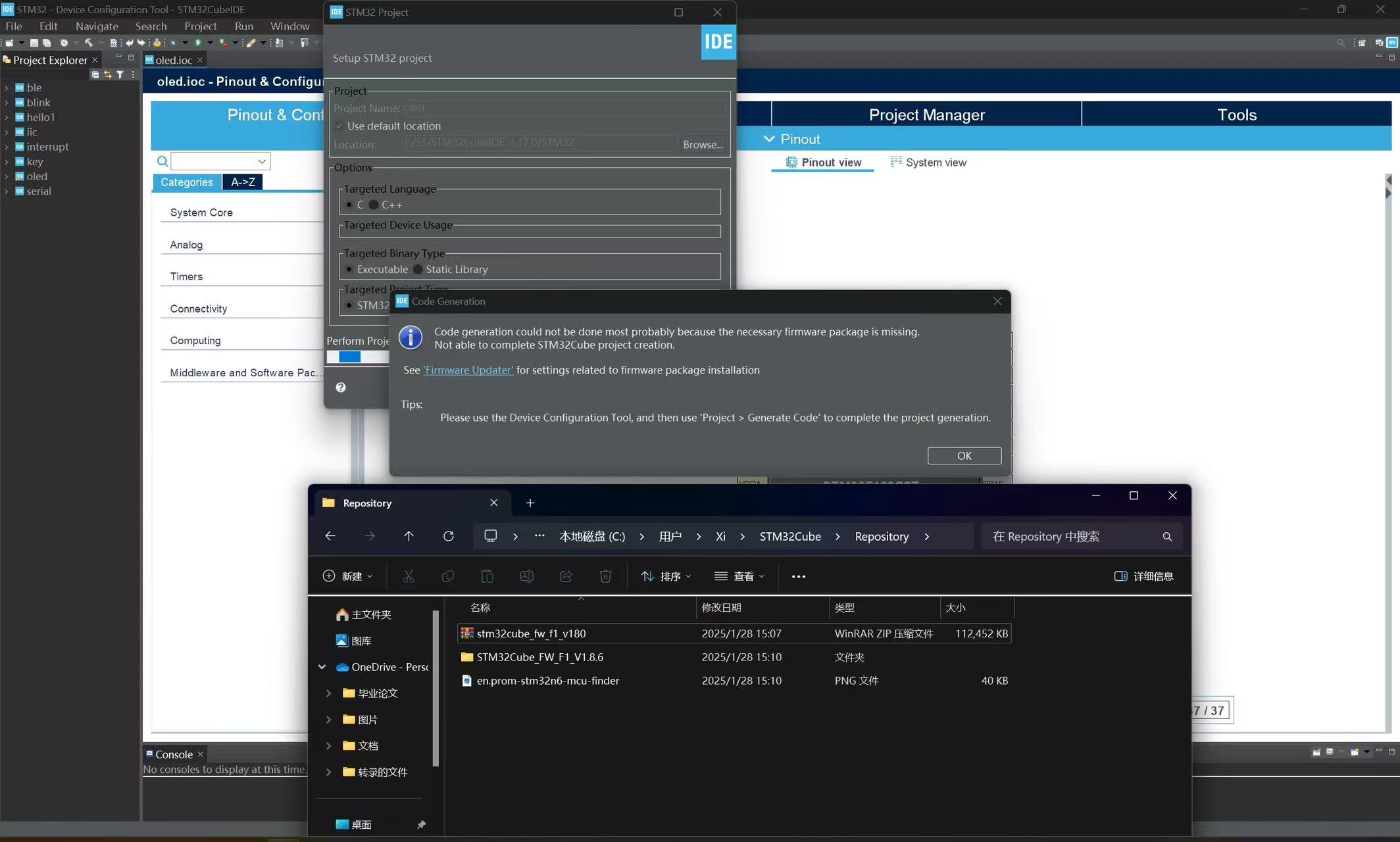Select the Static Library binary type
This screenshot has height=842, width=1400.
(x=418, y=269)
